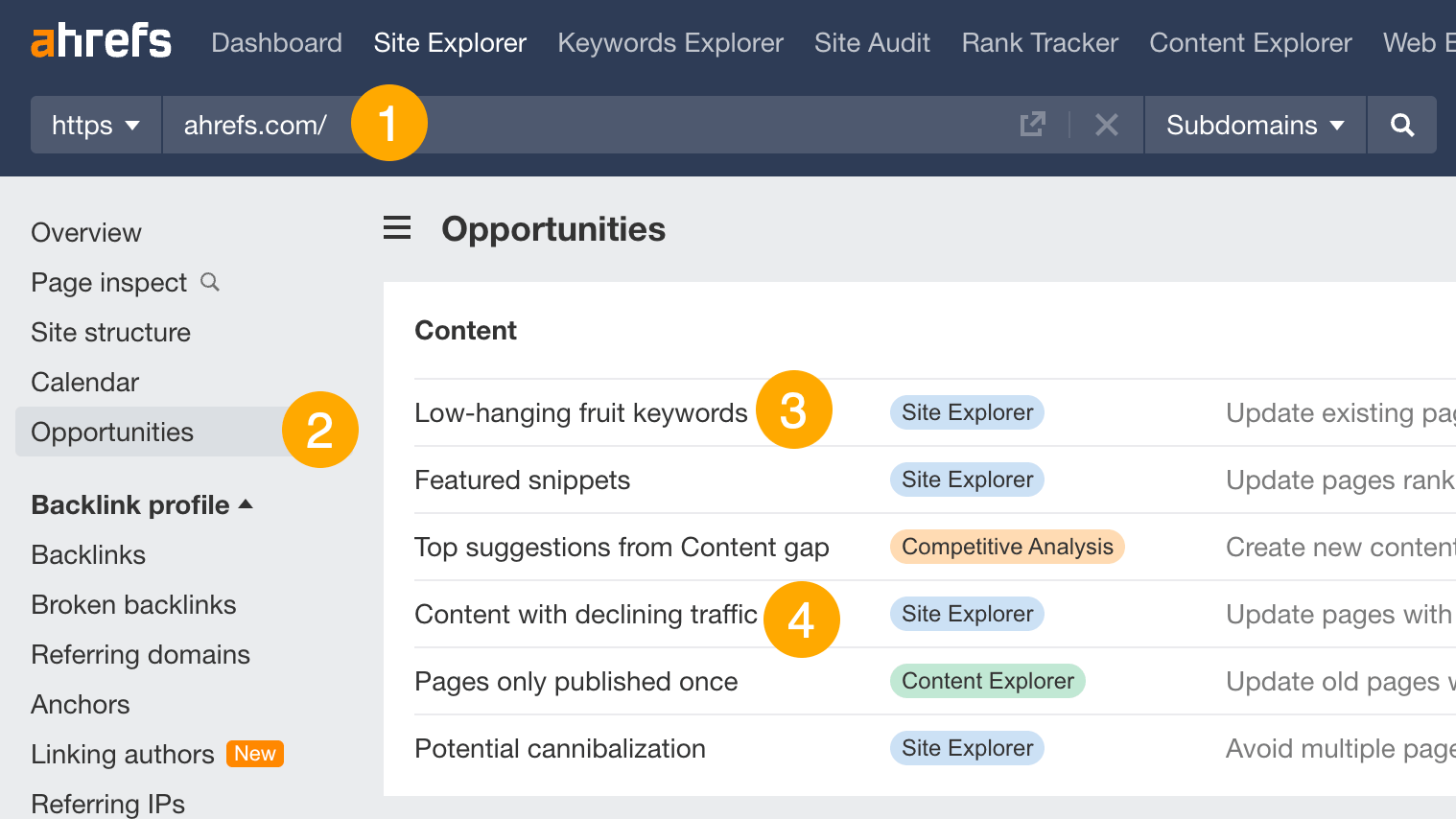Open the hamburger menu beside Opportunities heading
The image size is (1456, 819).
(396, 228)
